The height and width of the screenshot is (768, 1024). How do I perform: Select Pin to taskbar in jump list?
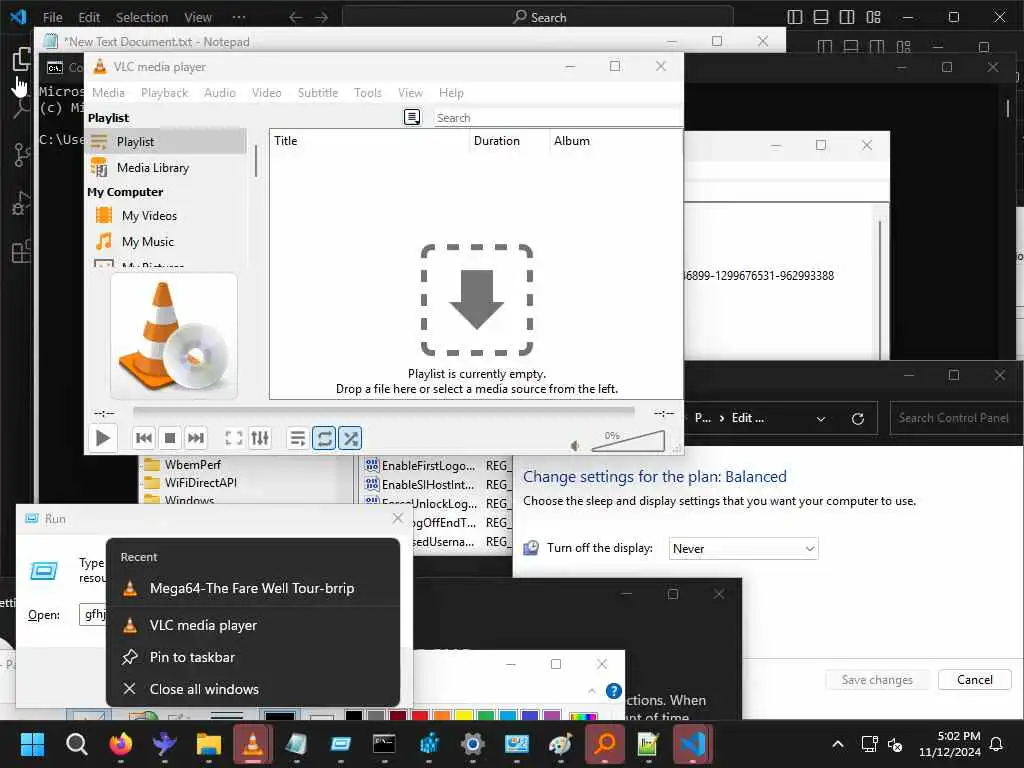[x=253, y=658]
